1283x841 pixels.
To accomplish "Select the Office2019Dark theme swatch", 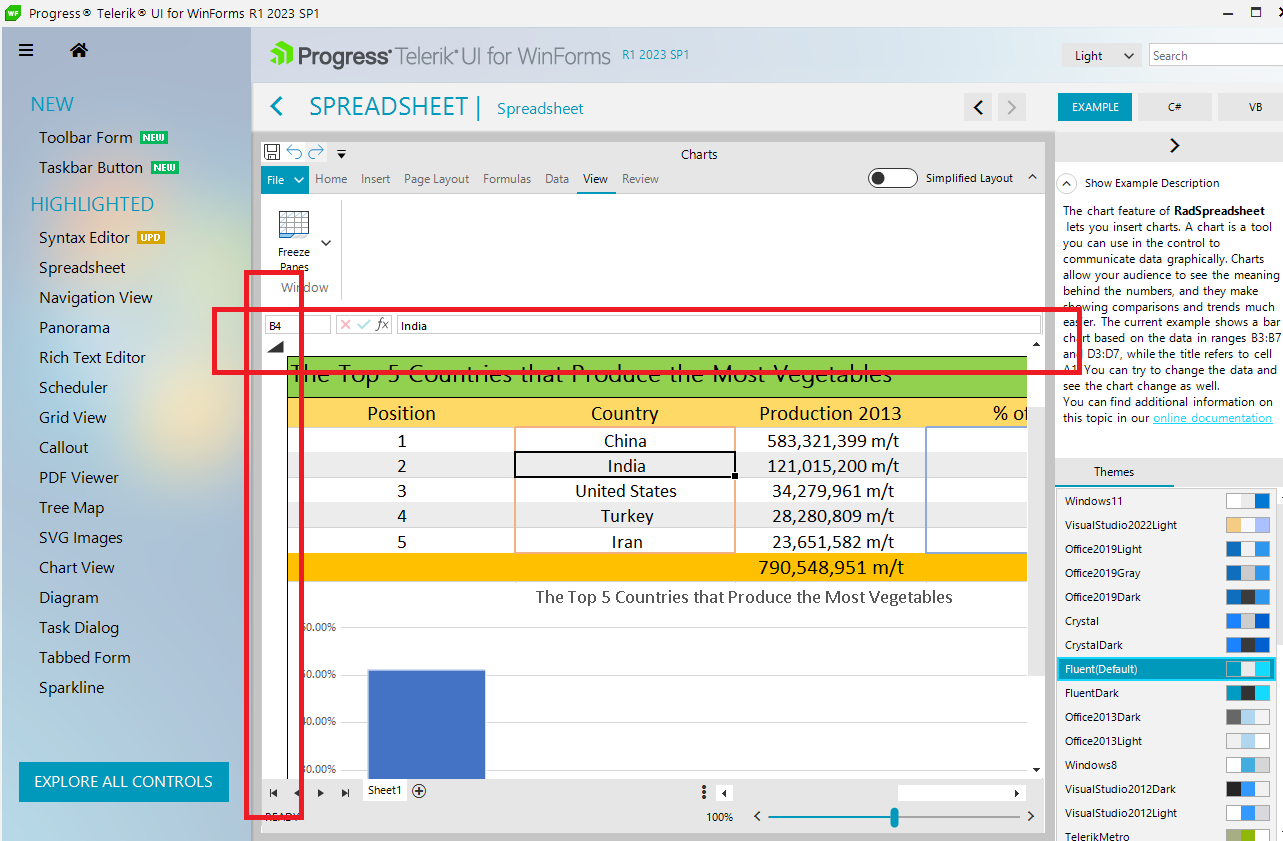I will point(1248,597).
